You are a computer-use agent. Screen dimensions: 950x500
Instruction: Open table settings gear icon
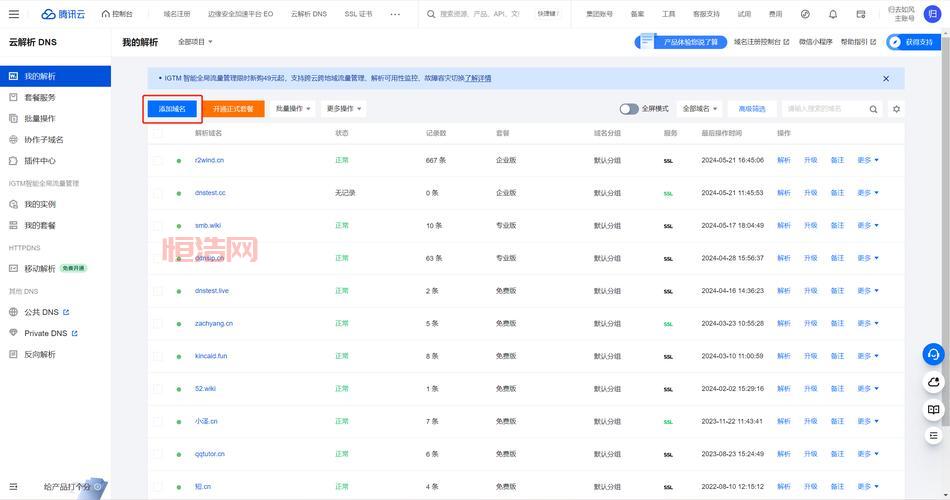(896, 109)
